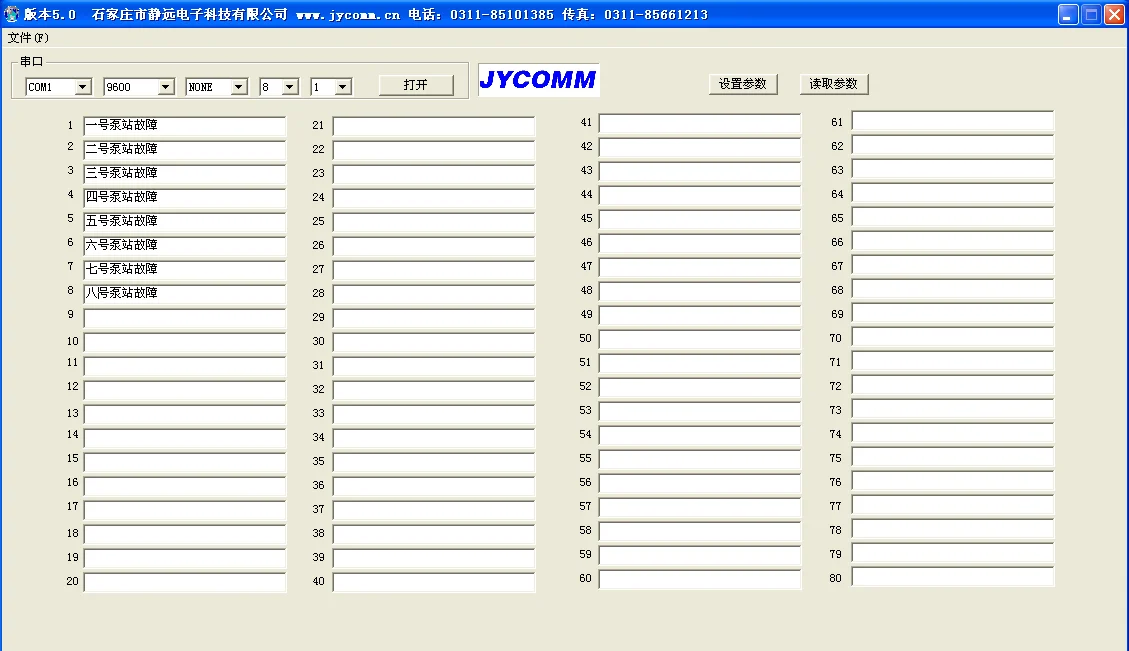Image resolution: width=1129 pixels, height=651 pixels.
Task: Select field 3 containing 三号泵站故障
Action: pos(184,174)
